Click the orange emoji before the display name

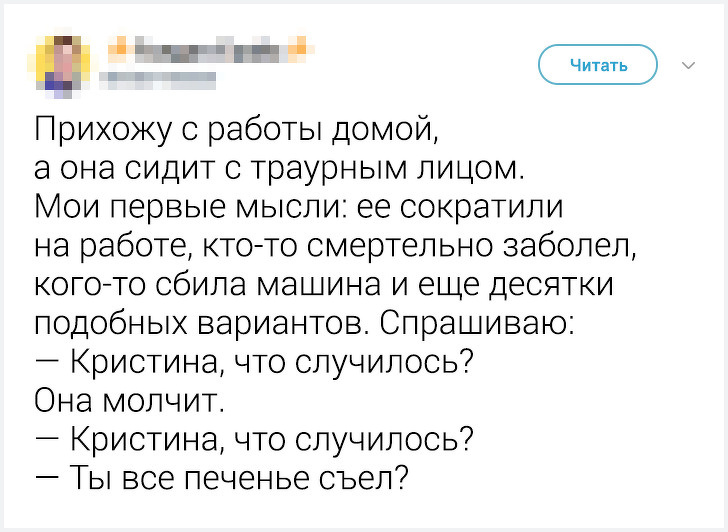tap(120, 50)
